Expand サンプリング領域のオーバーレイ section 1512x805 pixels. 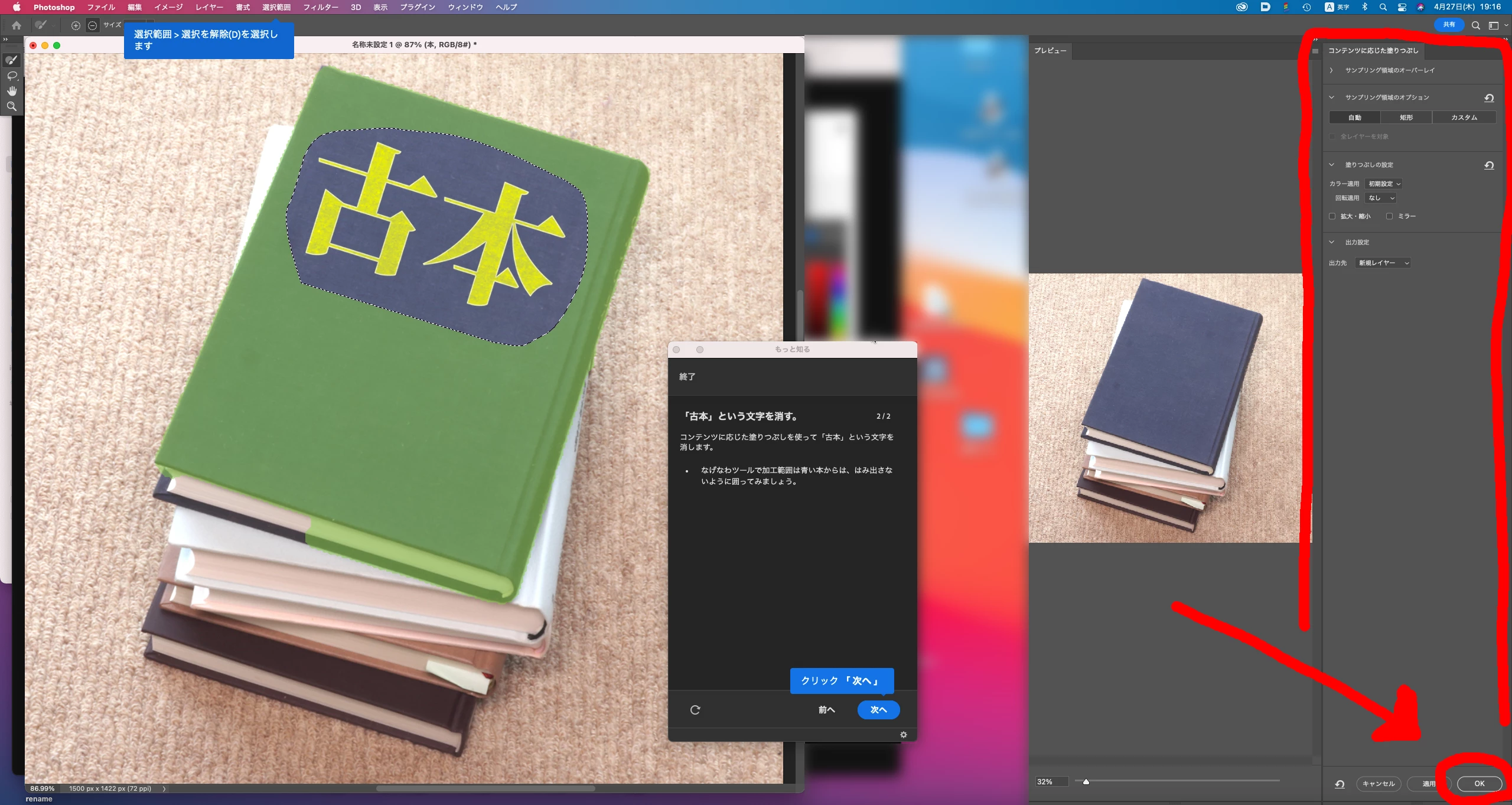point(1332,70)
